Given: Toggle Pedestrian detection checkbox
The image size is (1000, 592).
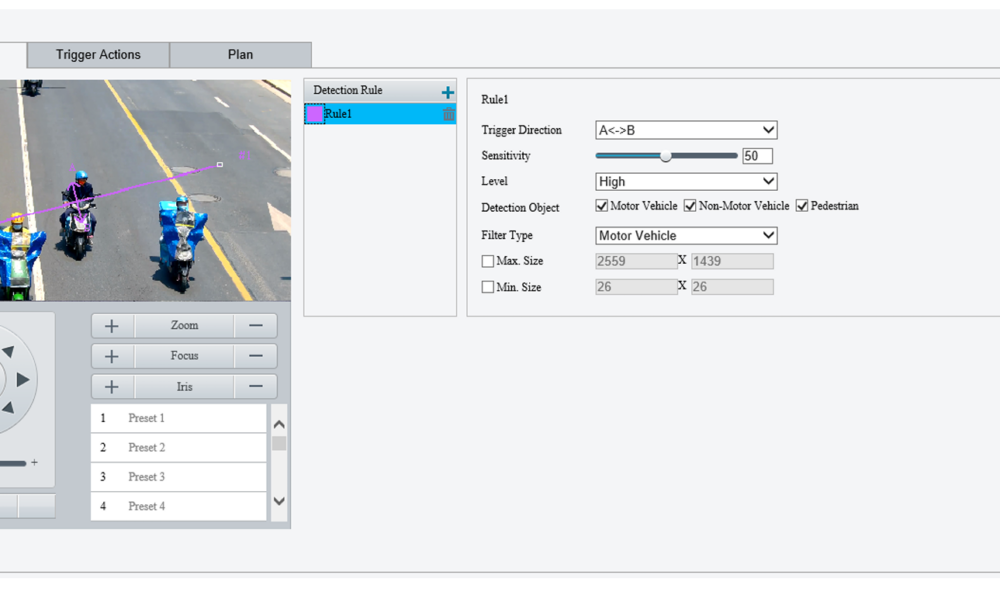Looking at the screenshot, I should click(x=802, y=205).
